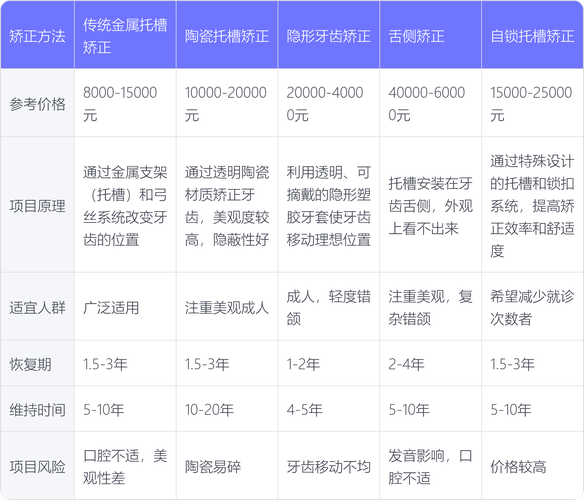This screenshot has height=500, width=584.
Task: Select the 传统金属托槽矫正 column header
Action: pos(125,36)
